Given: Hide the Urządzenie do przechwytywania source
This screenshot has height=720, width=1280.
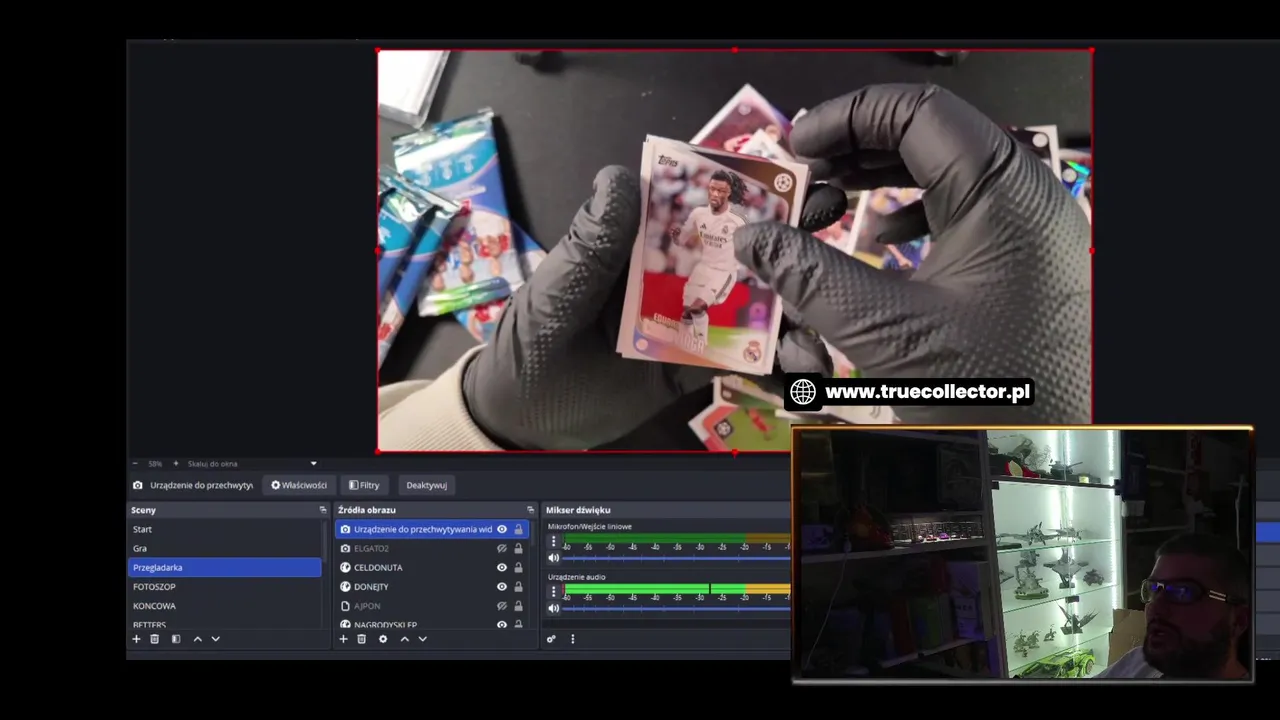Looking at the screenshot, I should click(x=502, y=529).
